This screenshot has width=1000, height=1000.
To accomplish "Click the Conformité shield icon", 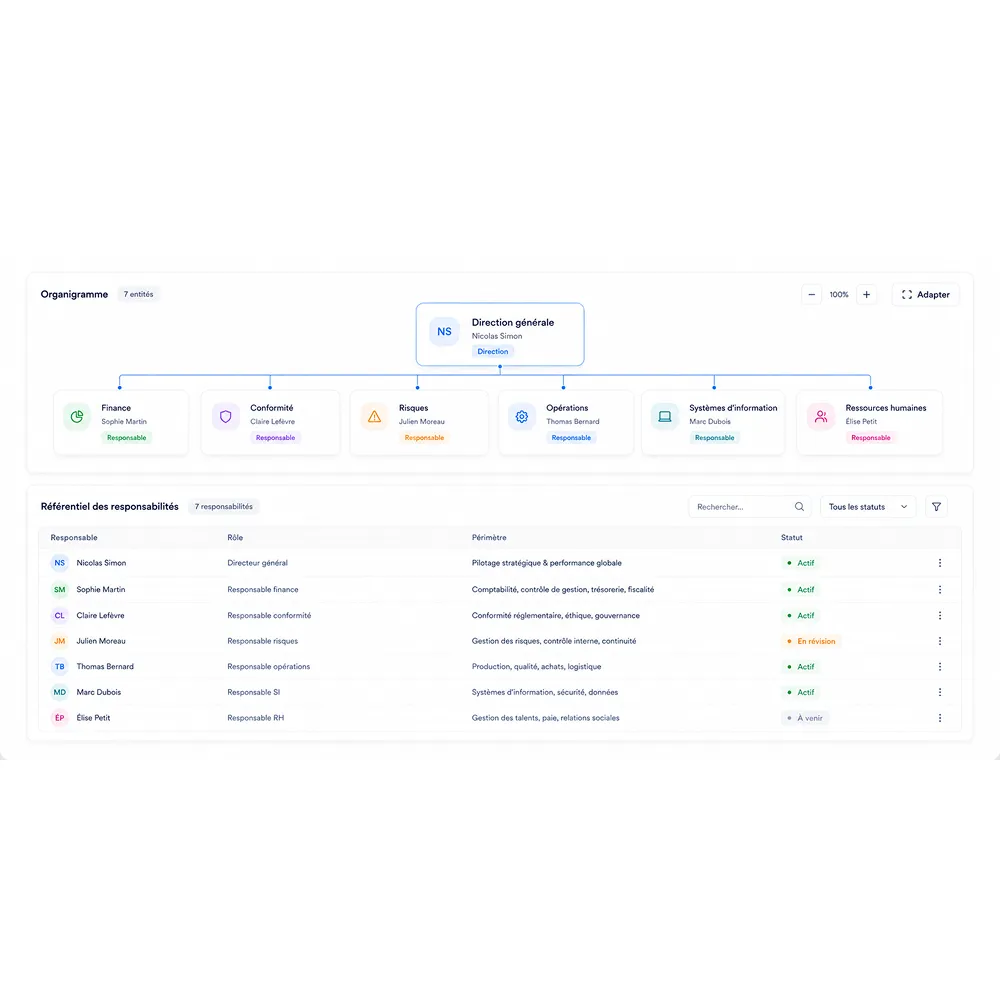I will (x=226, y=416).
